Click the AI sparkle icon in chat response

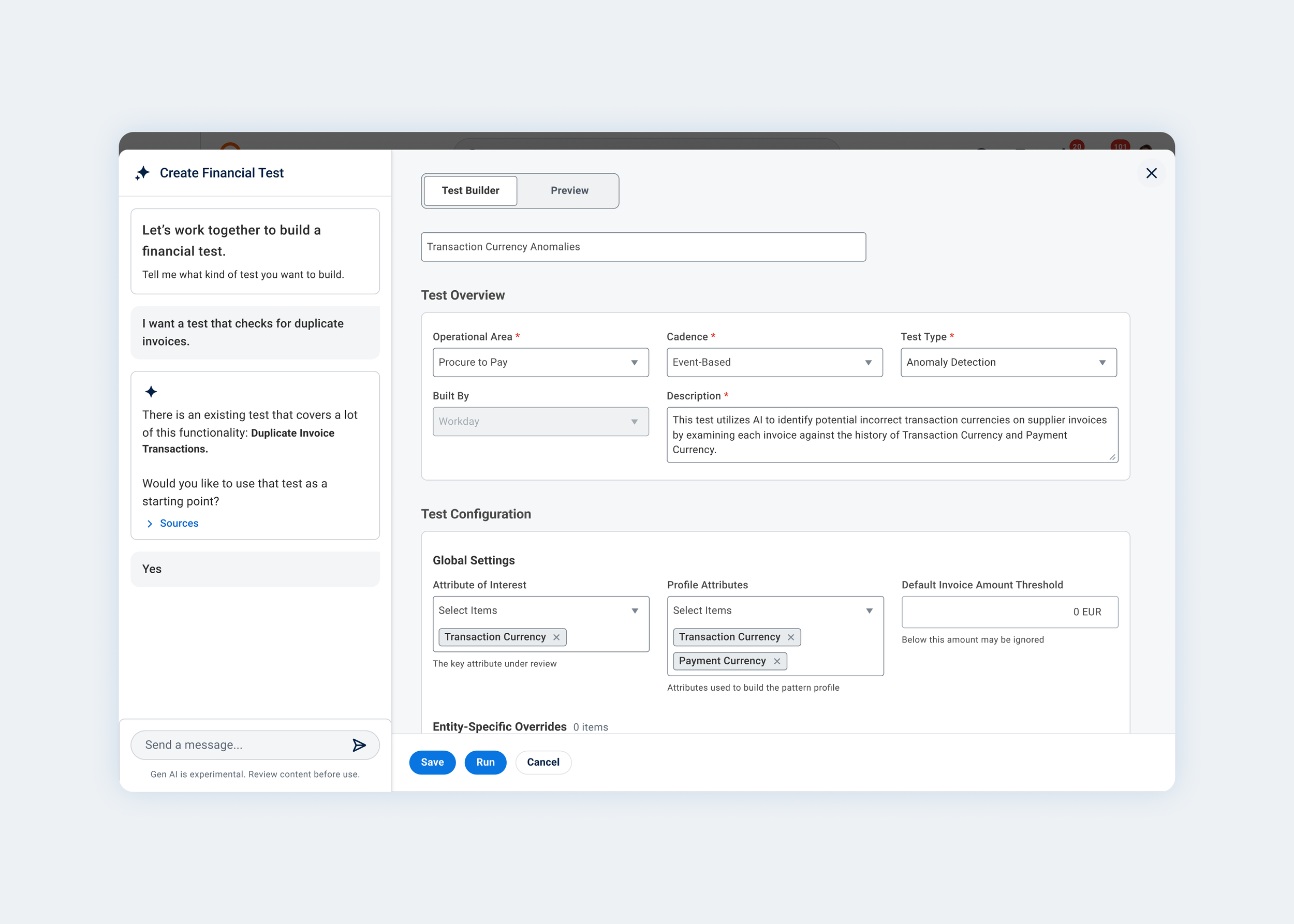(151, 392)
